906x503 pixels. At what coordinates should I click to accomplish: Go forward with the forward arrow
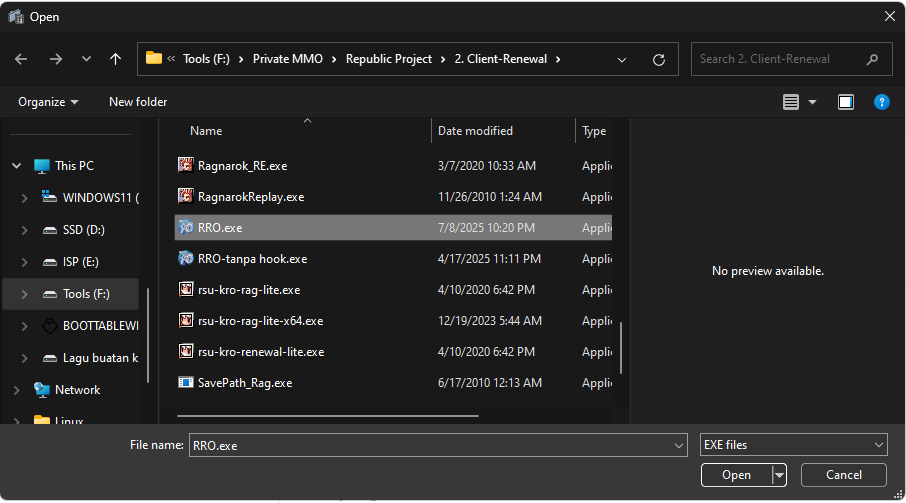point(56,59)
